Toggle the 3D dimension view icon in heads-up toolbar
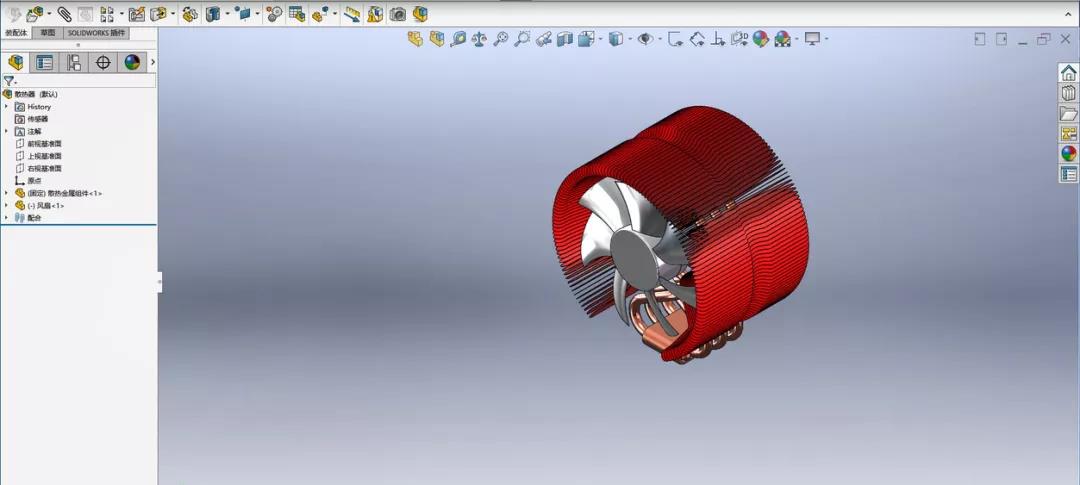Image resolution: width=1080 pixels, height=485 pixels. point(740,39)
